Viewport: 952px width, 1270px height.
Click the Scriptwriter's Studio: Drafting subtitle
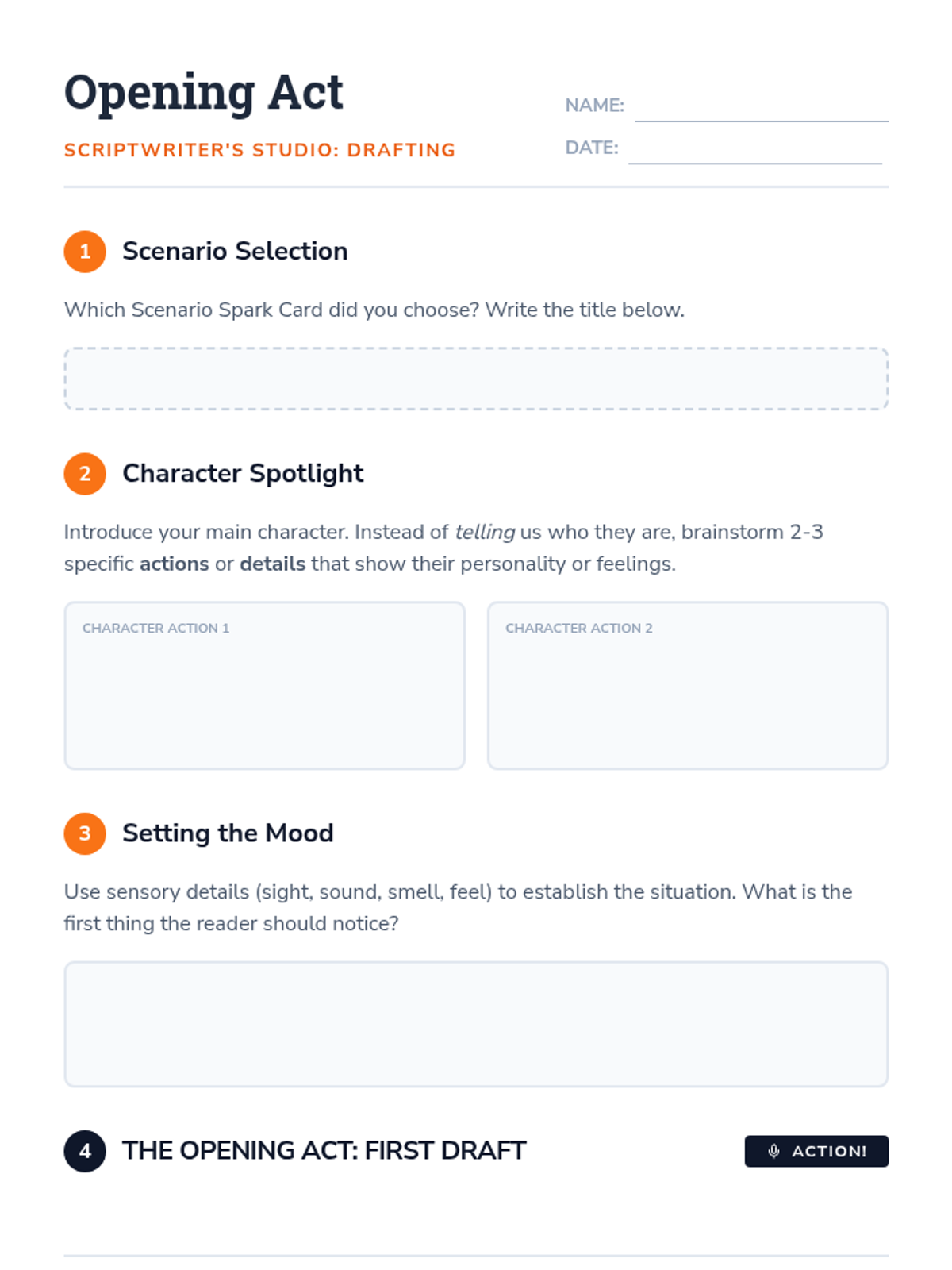click(259, 150)
